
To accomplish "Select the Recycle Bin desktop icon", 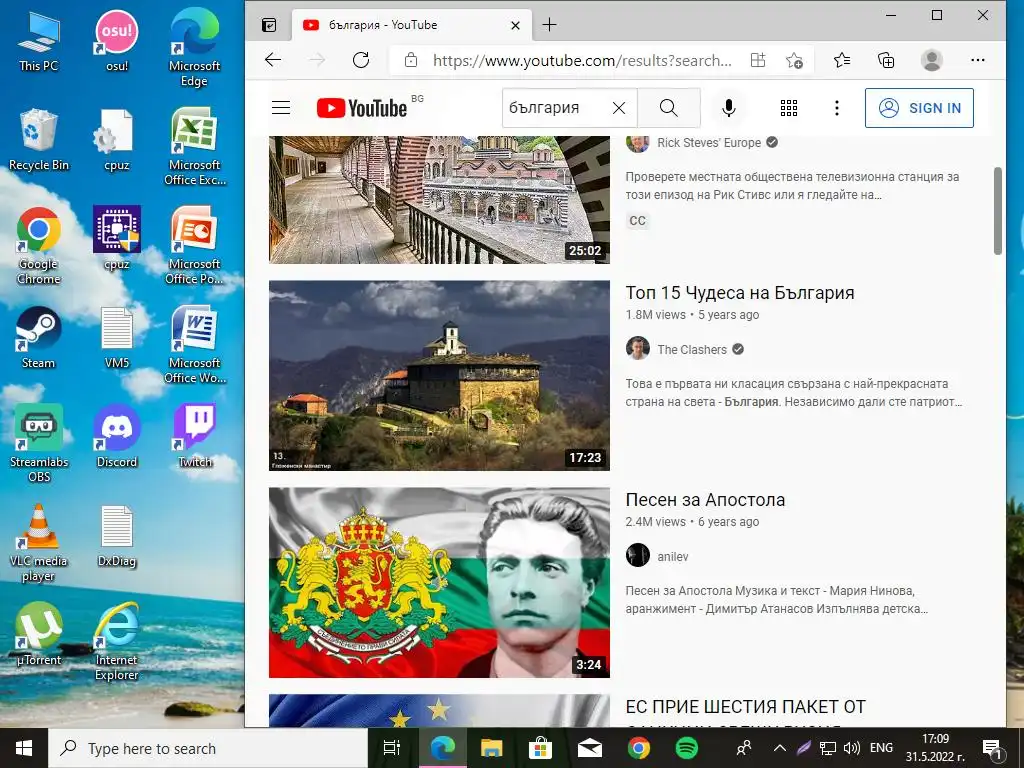I will pyautogui.click(x=39, y=140).
